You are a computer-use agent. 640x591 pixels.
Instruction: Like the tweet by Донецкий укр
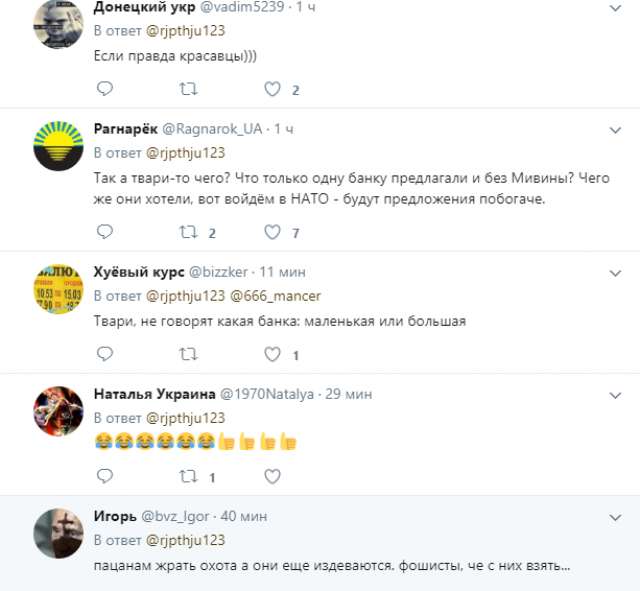[x=271, y=90]
